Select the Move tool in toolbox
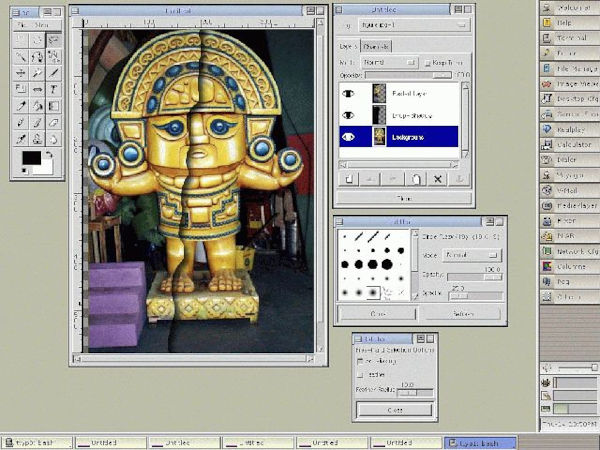The image size is (600, 450). (20, 74)
